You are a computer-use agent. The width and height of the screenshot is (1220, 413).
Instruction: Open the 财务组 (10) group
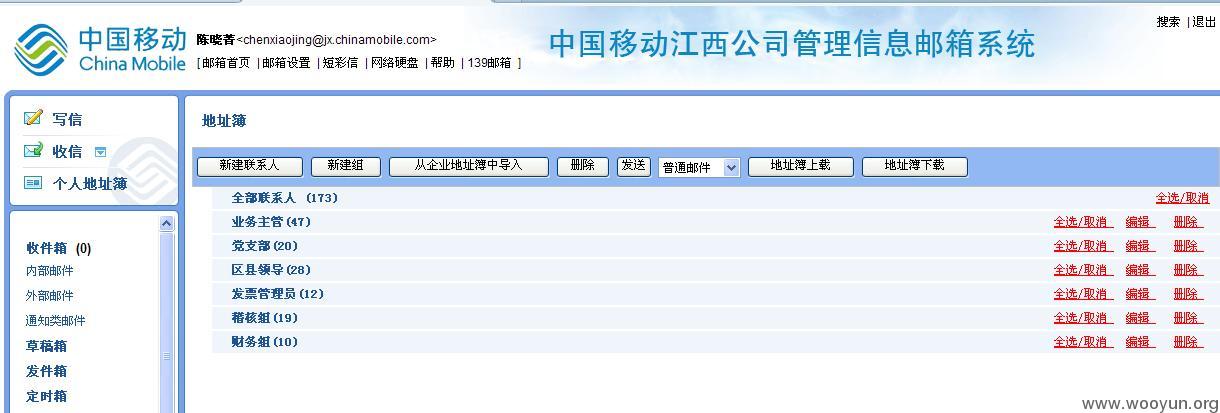click(265, 342)
